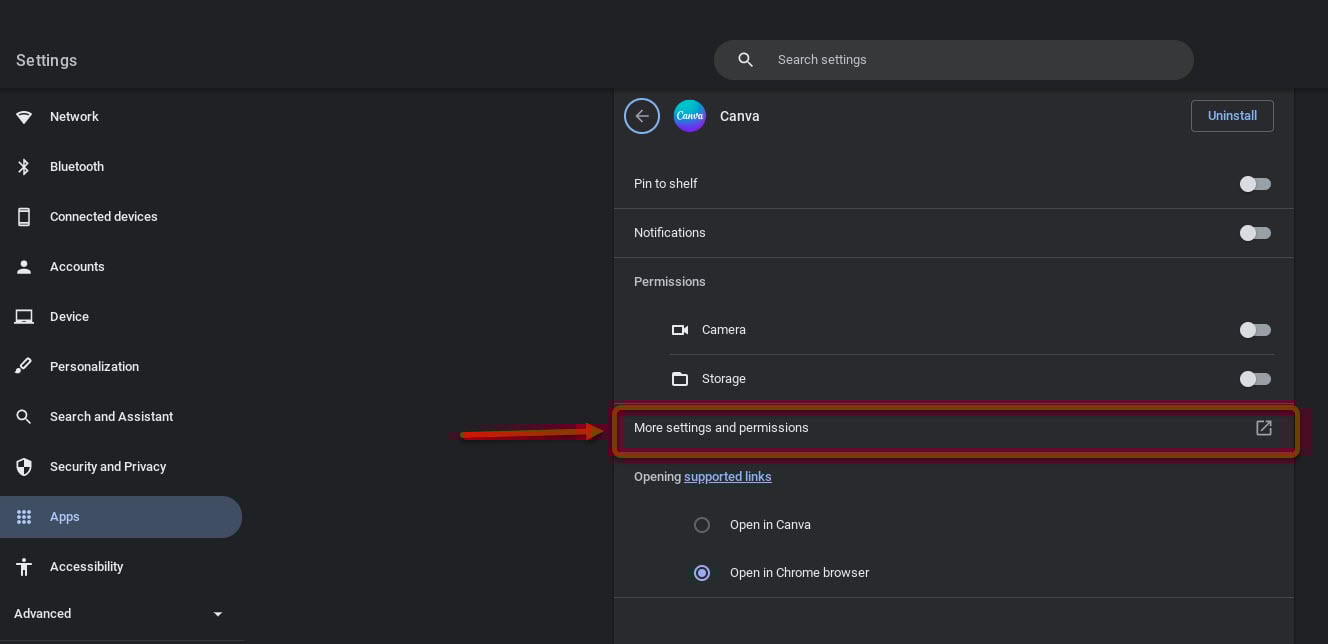Click the Network Wi-Fi icon
1328x644 pixels.
(x=24, y=116)
